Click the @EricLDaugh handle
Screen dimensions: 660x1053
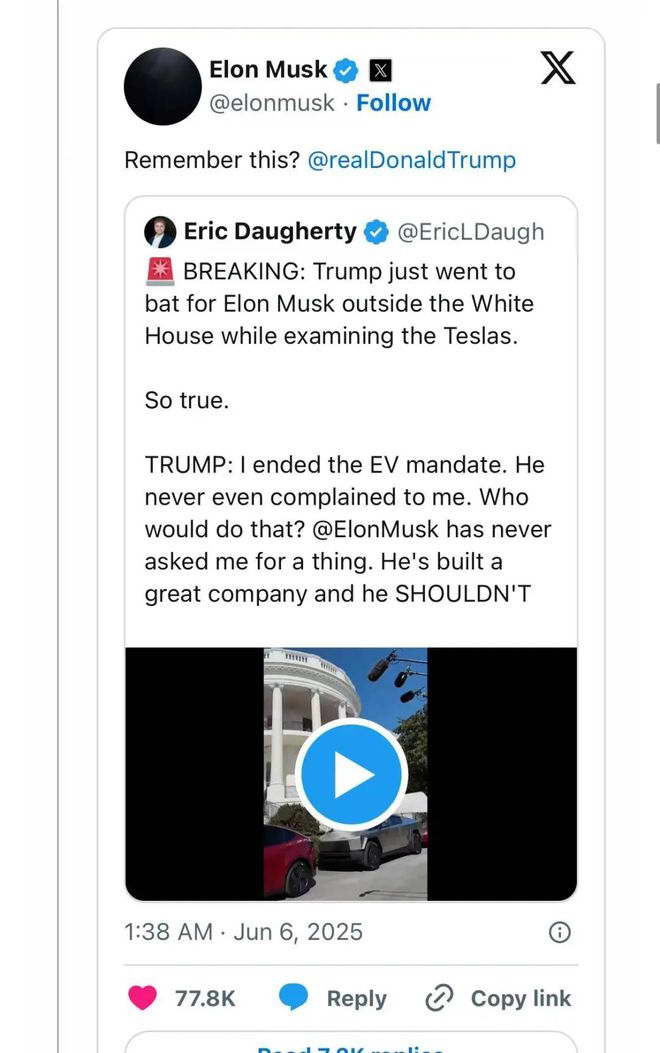click(471, 232)
